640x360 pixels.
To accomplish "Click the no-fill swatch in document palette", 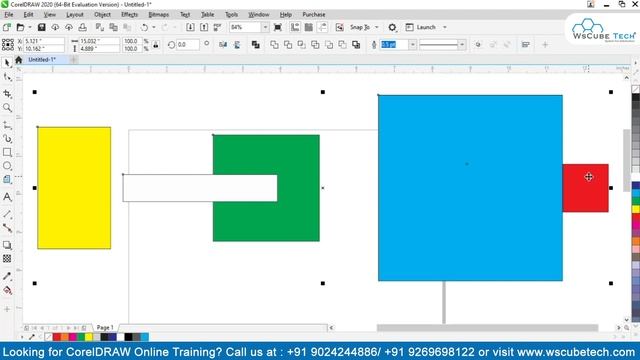I will point(49,337).
